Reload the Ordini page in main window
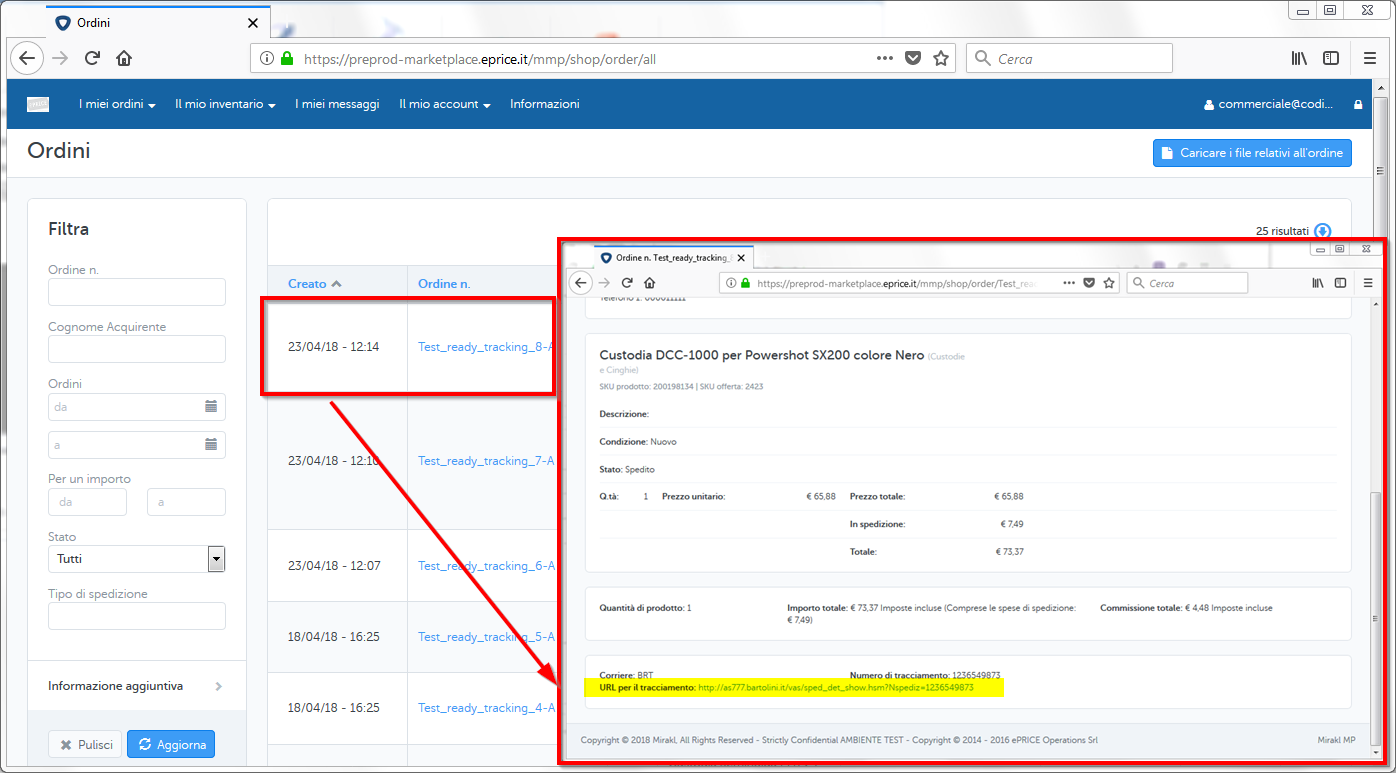Viewport: 1396px width, 773px height. click(92, 58)
